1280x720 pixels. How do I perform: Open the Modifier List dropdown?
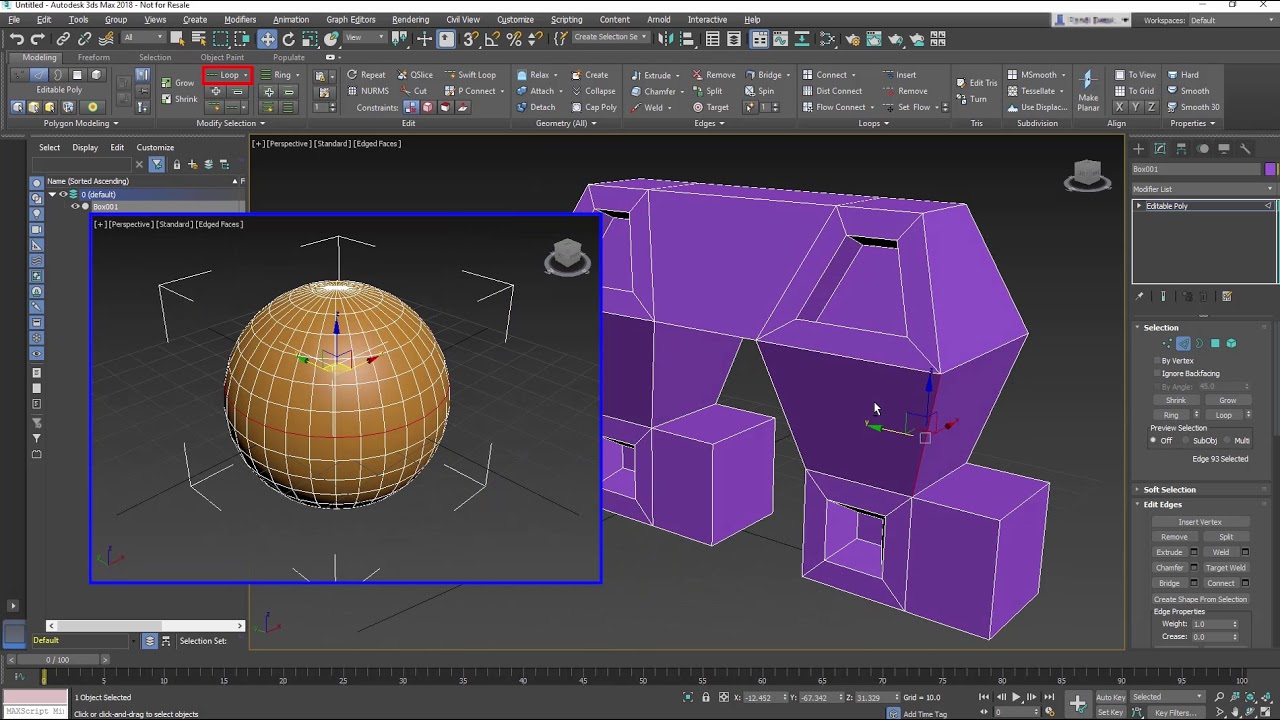point(1204,189)
